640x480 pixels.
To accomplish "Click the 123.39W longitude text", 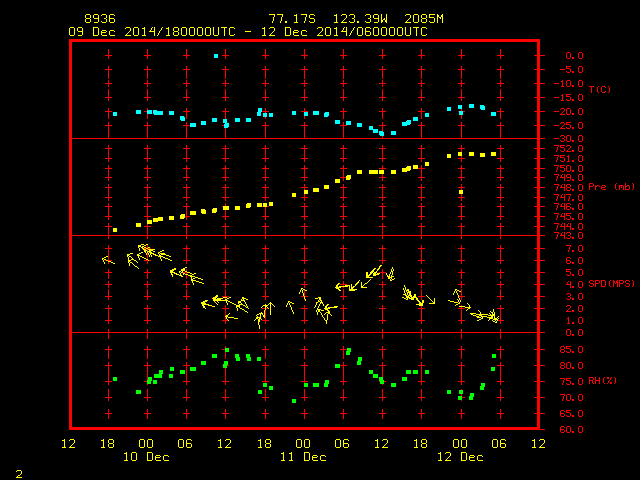I will (360, 19).
